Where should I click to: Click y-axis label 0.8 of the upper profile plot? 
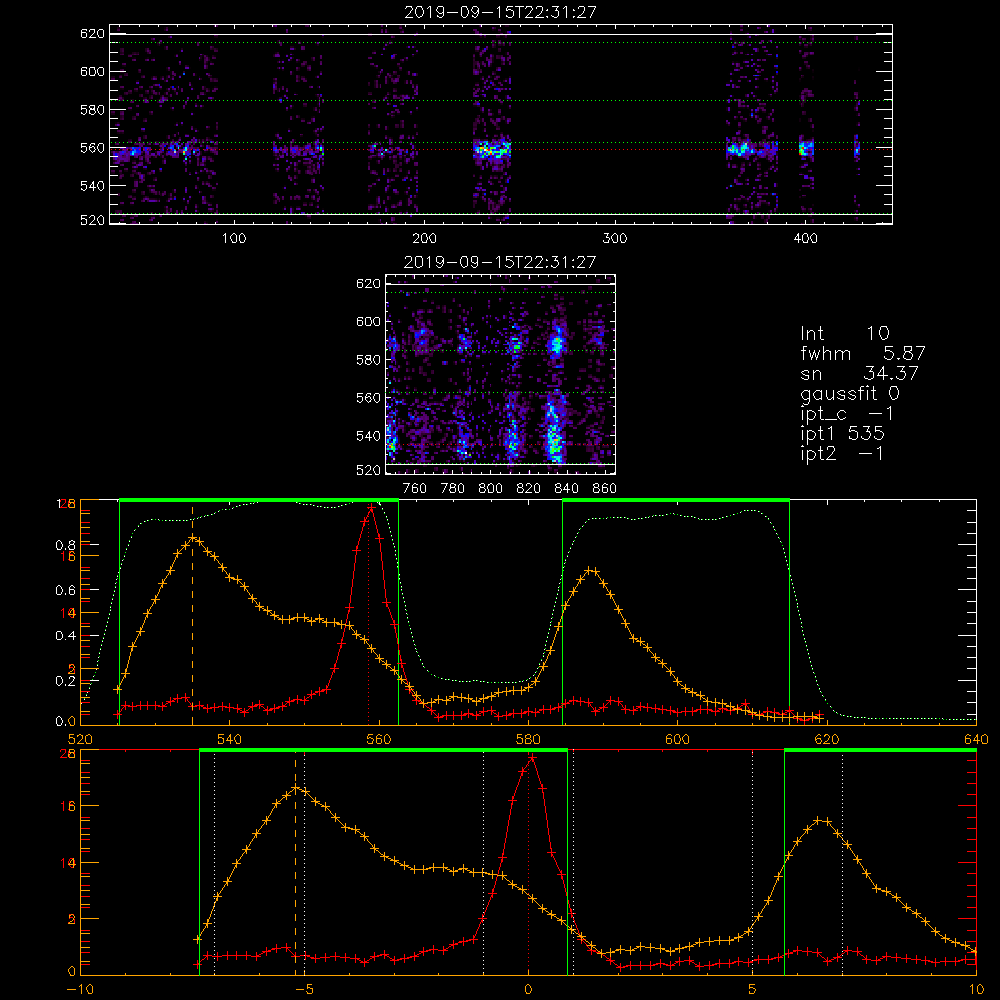pos(66,545)
